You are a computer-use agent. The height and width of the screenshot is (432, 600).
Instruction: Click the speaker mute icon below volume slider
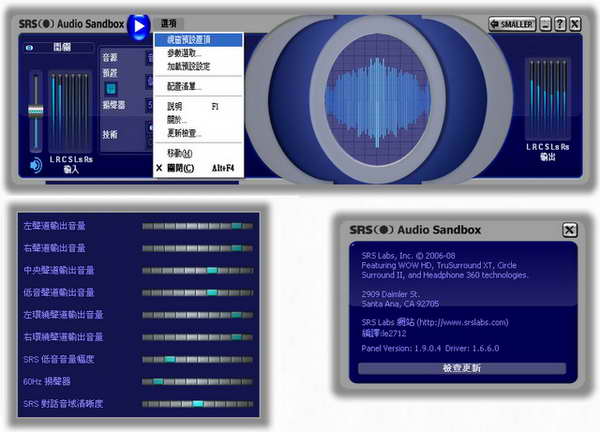click(36, 166)
